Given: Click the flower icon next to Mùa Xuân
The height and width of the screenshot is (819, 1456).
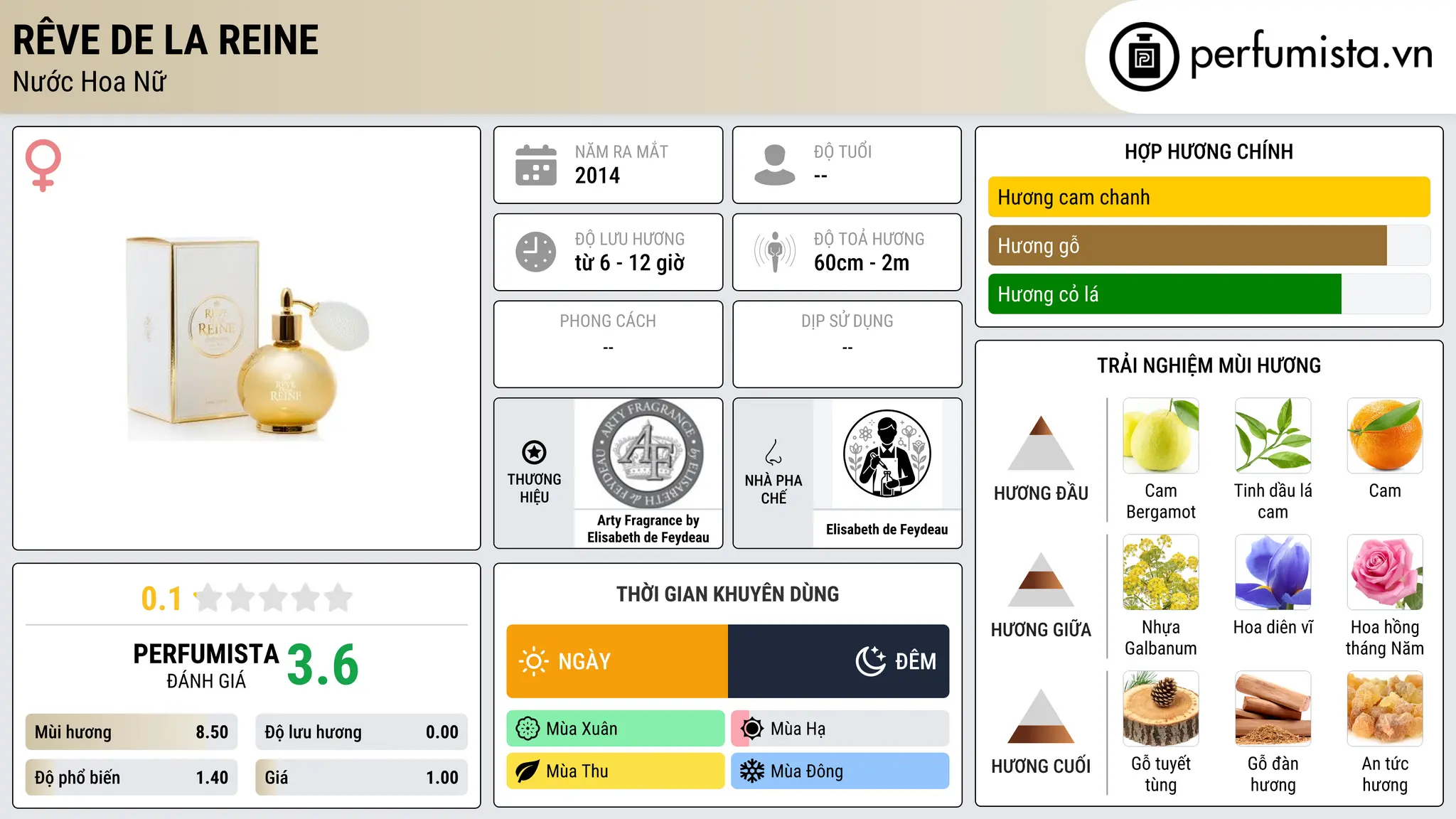Looking at the screenshot, I should pos(528,729).
